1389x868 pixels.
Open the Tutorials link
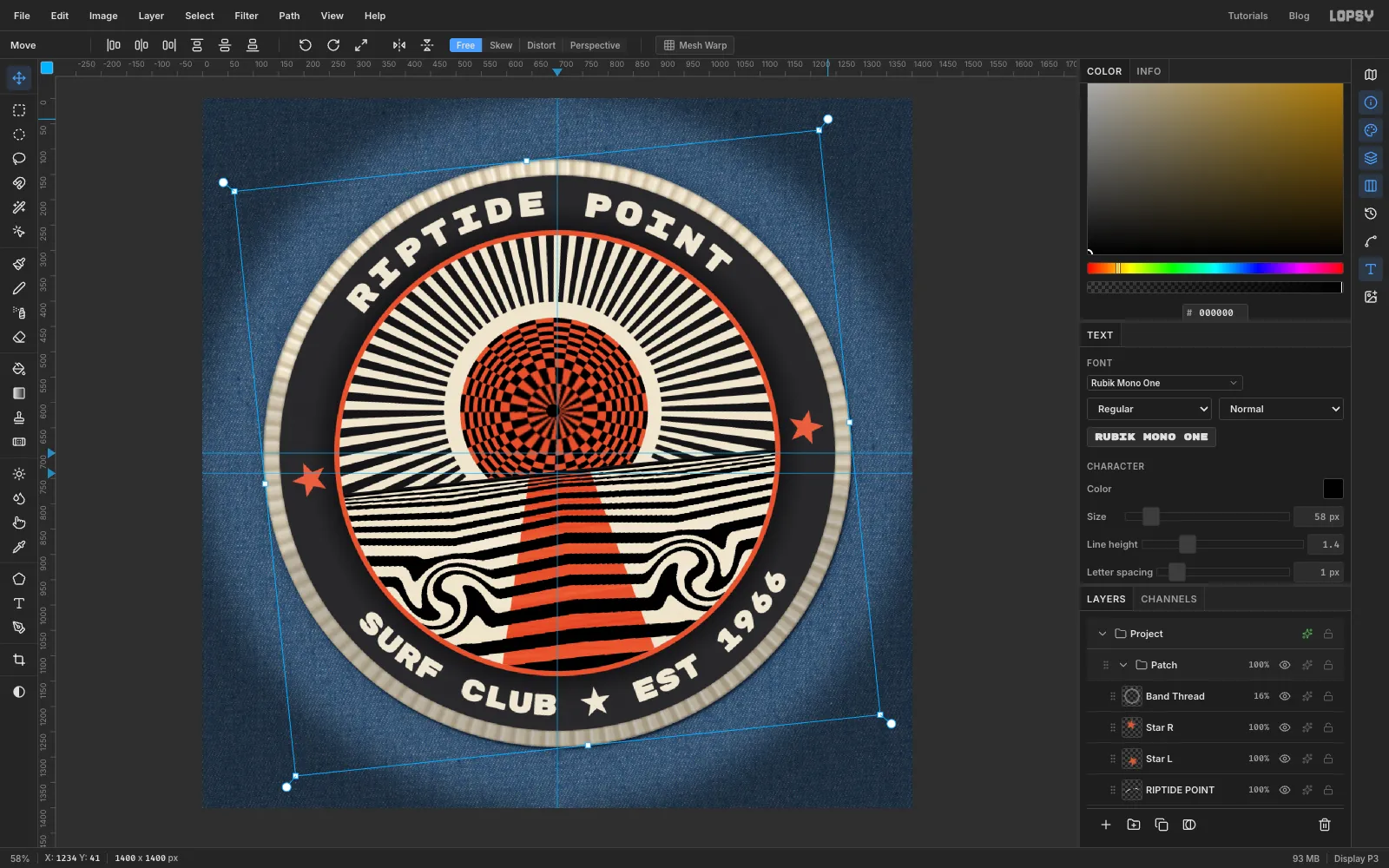click(1247, 16)
